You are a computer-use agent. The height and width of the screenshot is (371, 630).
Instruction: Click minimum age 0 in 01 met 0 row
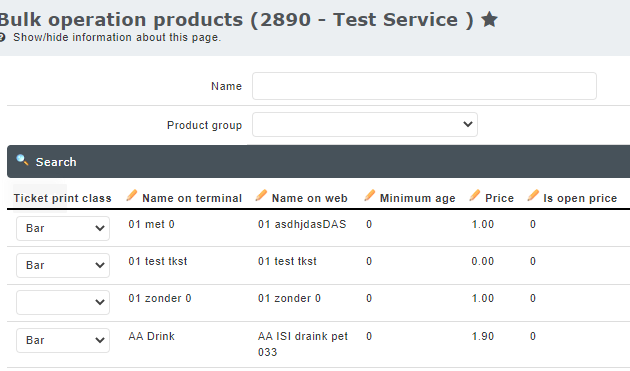click(369, 224)
